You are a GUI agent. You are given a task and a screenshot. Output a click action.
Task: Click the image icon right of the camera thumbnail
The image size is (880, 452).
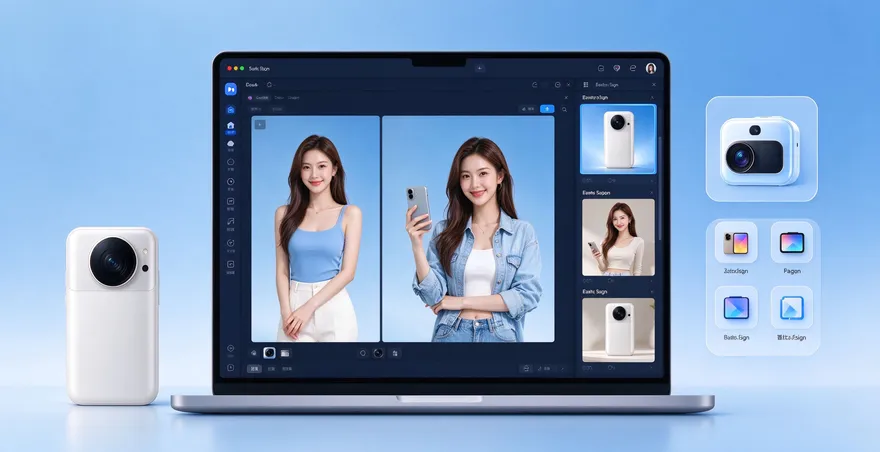(286, 353)
